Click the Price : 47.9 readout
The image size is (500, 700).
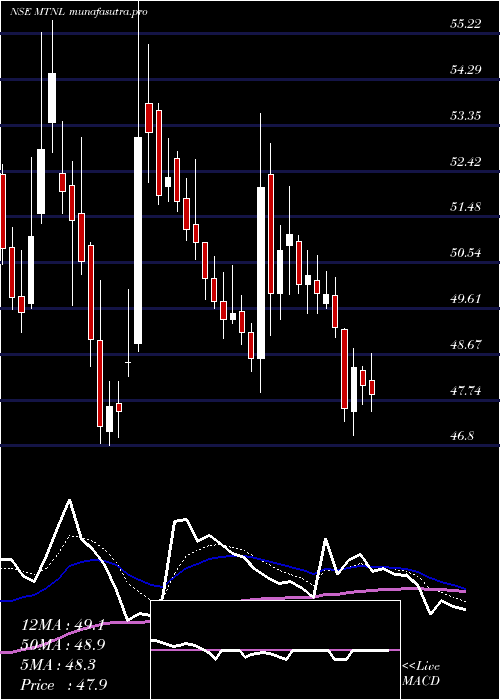click(64, 684)
